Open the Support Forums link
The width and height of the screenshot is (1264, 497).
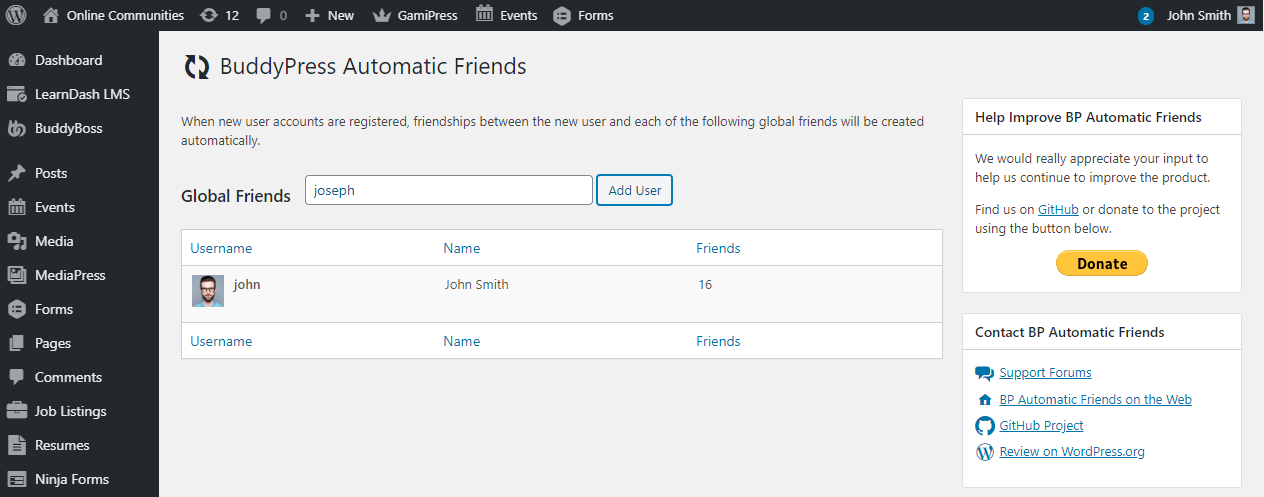pyautogui.click(x=1045, y=373)
